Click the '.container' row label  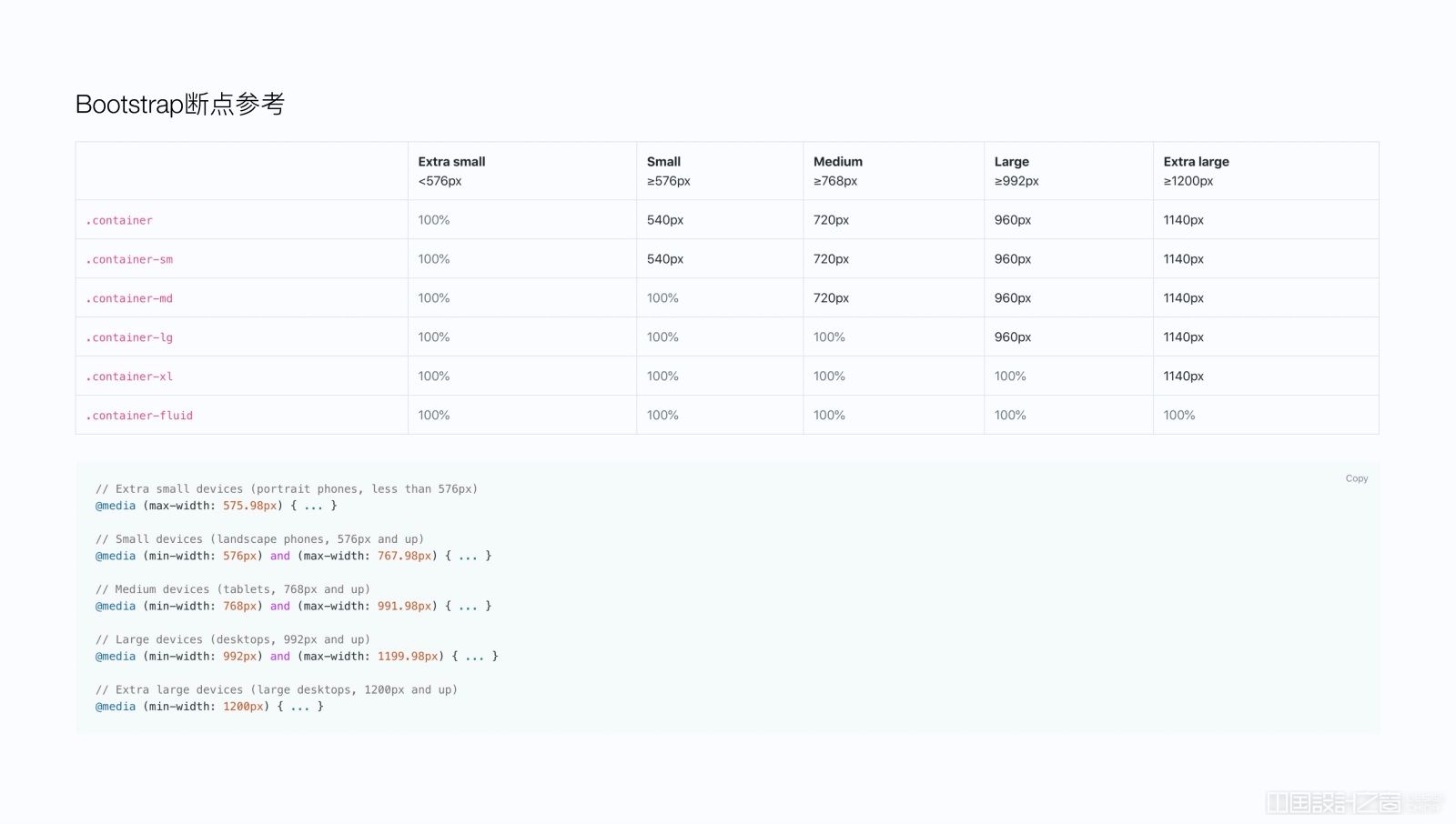[x=119, y=220]
